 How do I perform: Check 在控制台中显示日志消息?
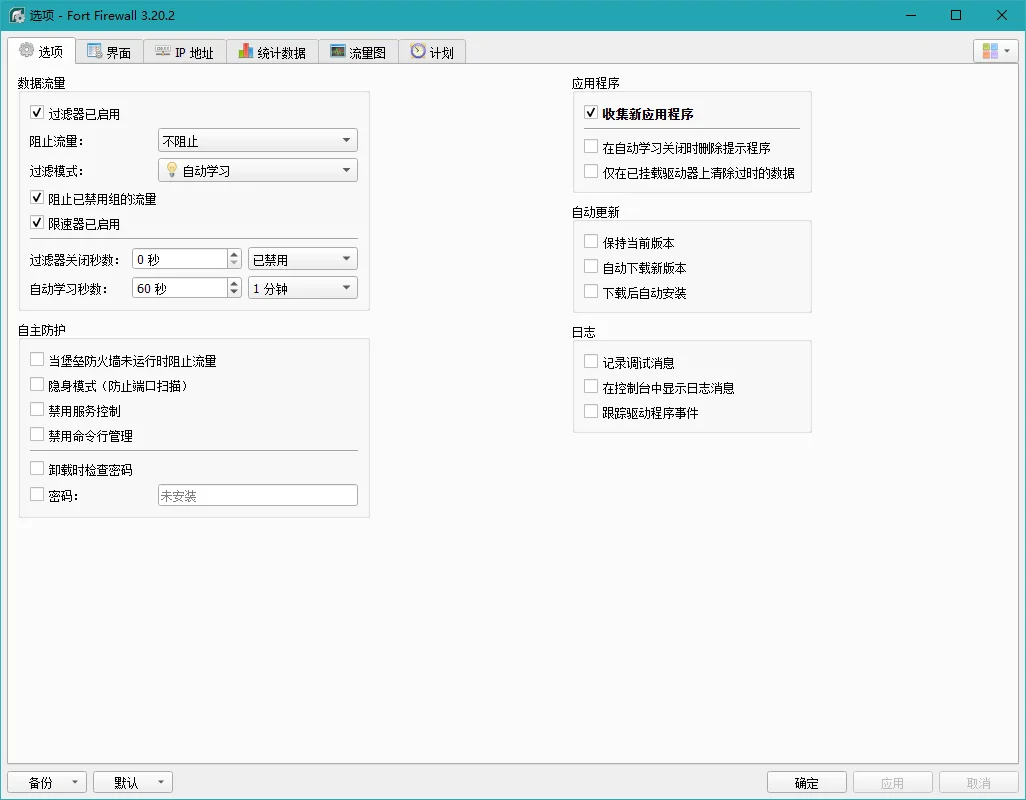click(x=591, y=387)
